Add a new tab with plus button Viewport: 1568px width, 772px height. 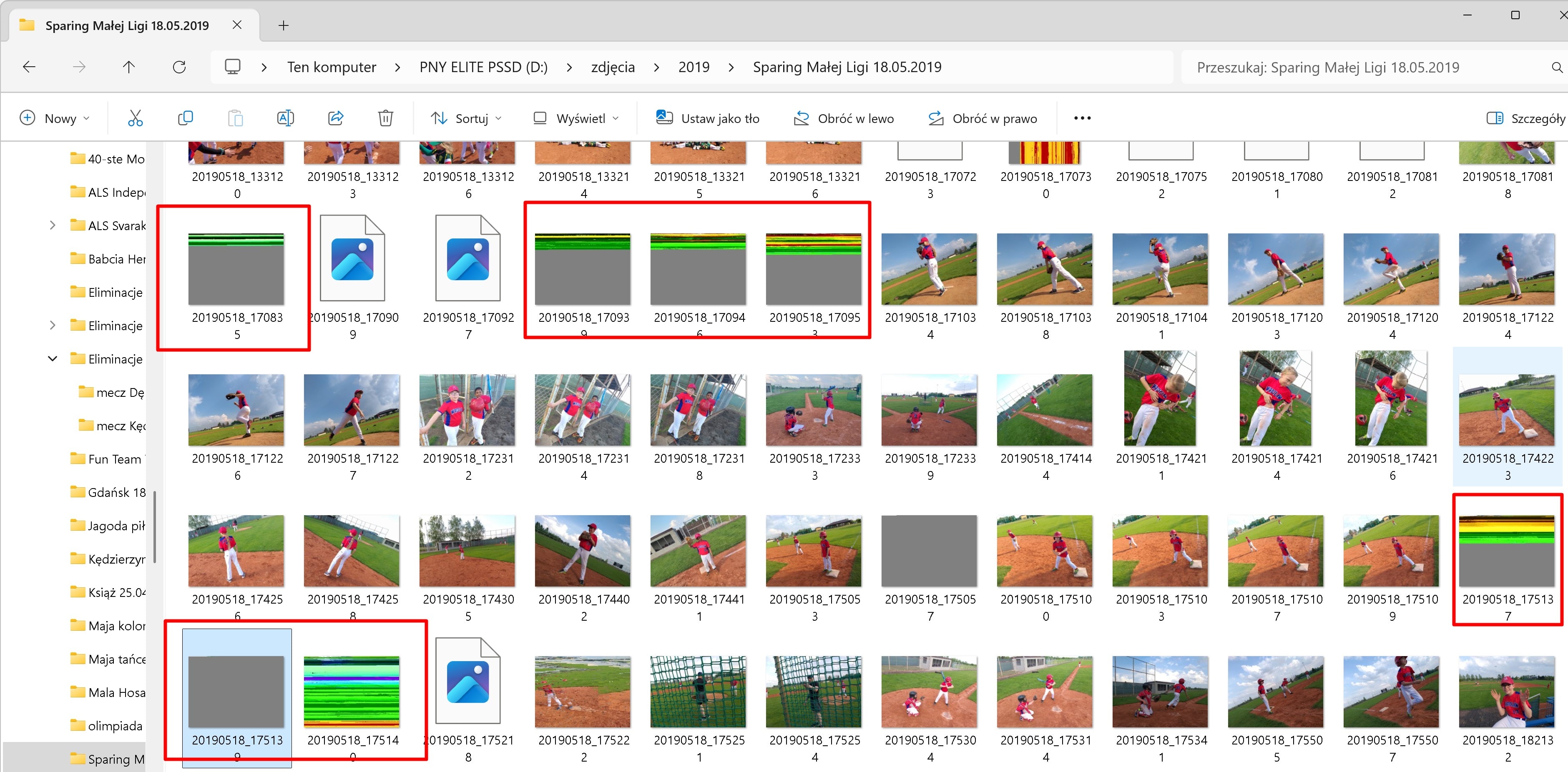tap(283, 25)
